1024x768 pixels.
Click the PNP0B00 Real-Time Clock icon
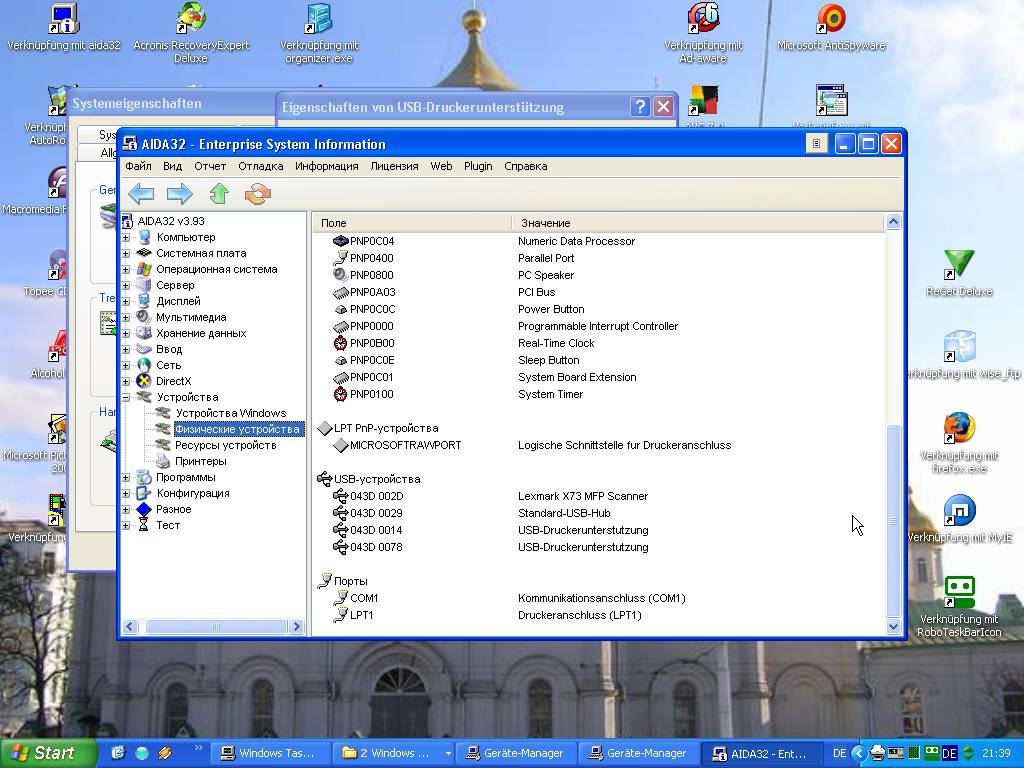(340, 343)
